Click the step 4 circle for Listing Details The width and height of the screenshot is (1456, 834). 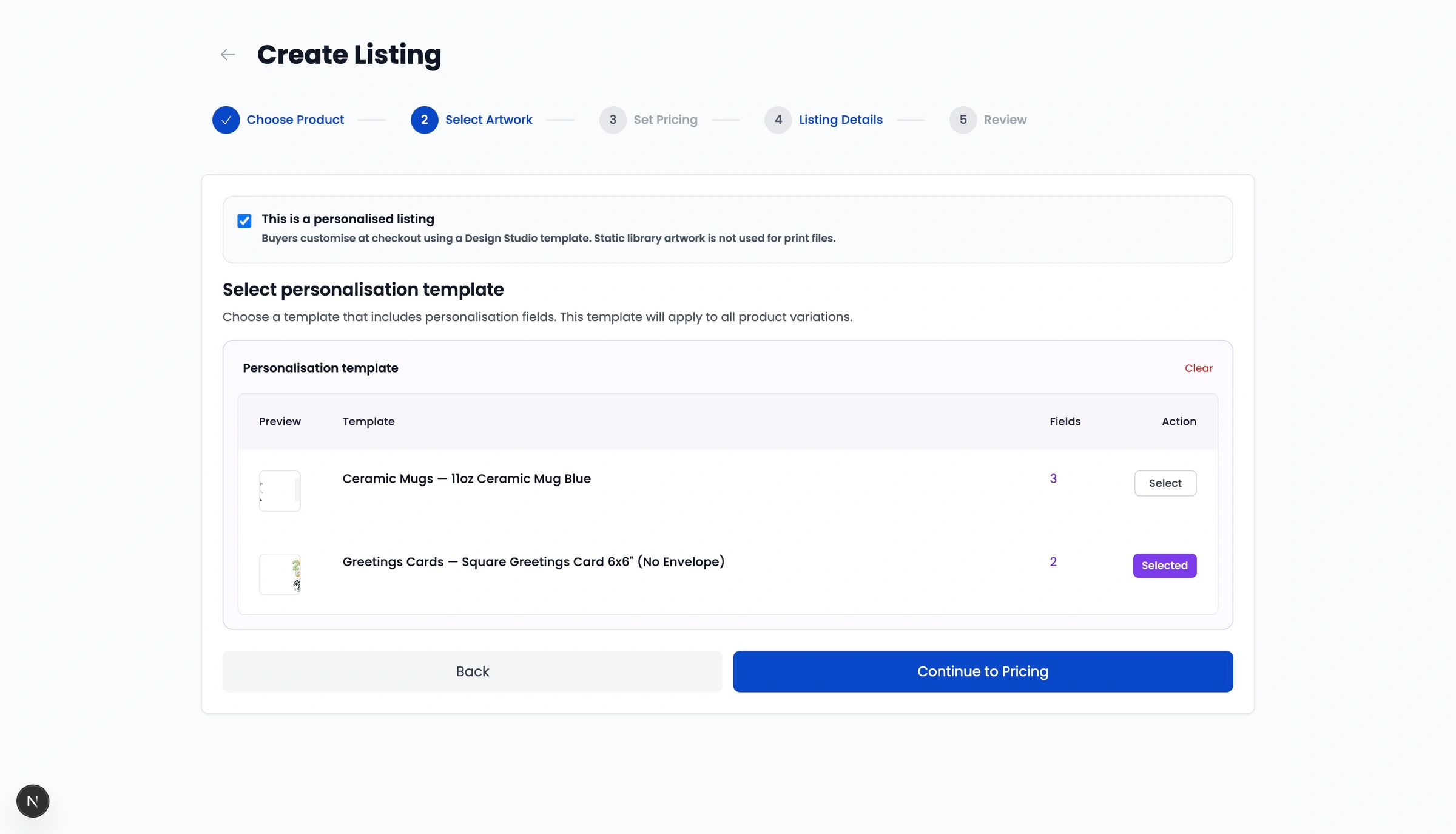tap(778, 120)
